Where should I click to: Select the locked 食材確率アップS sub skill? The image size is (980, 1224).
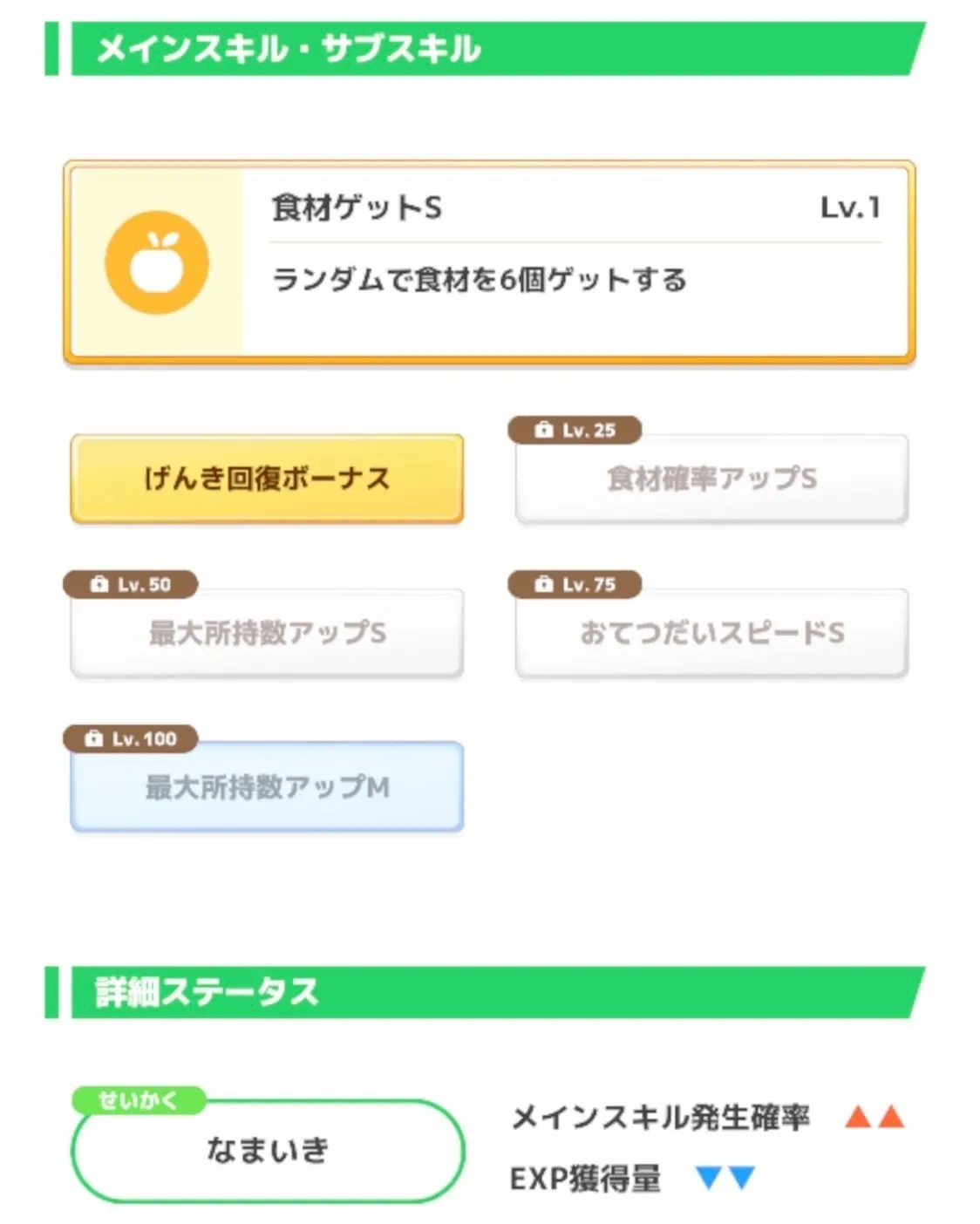tap(711, 479)
